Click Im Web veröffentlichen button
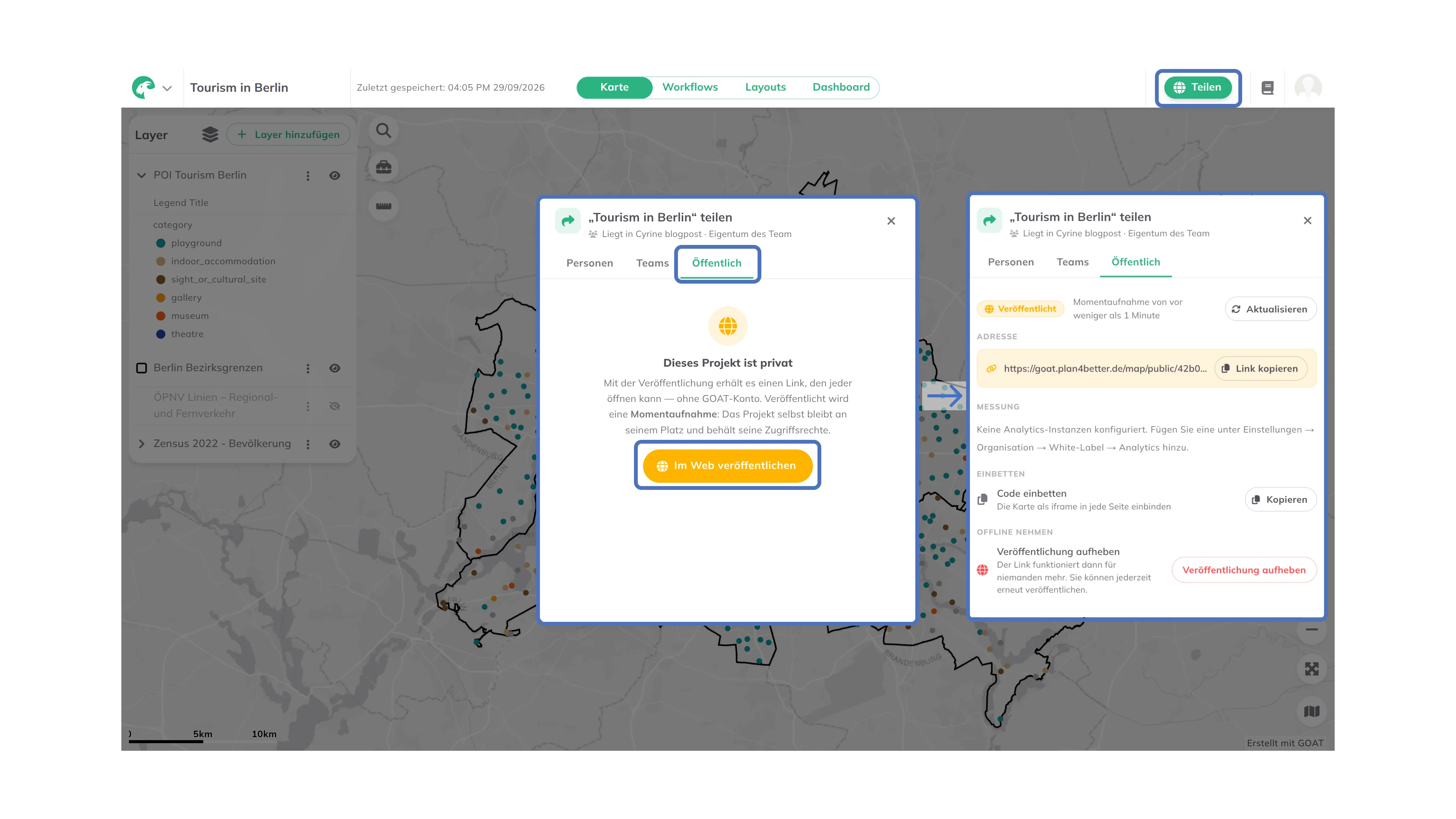 [728, 466]
